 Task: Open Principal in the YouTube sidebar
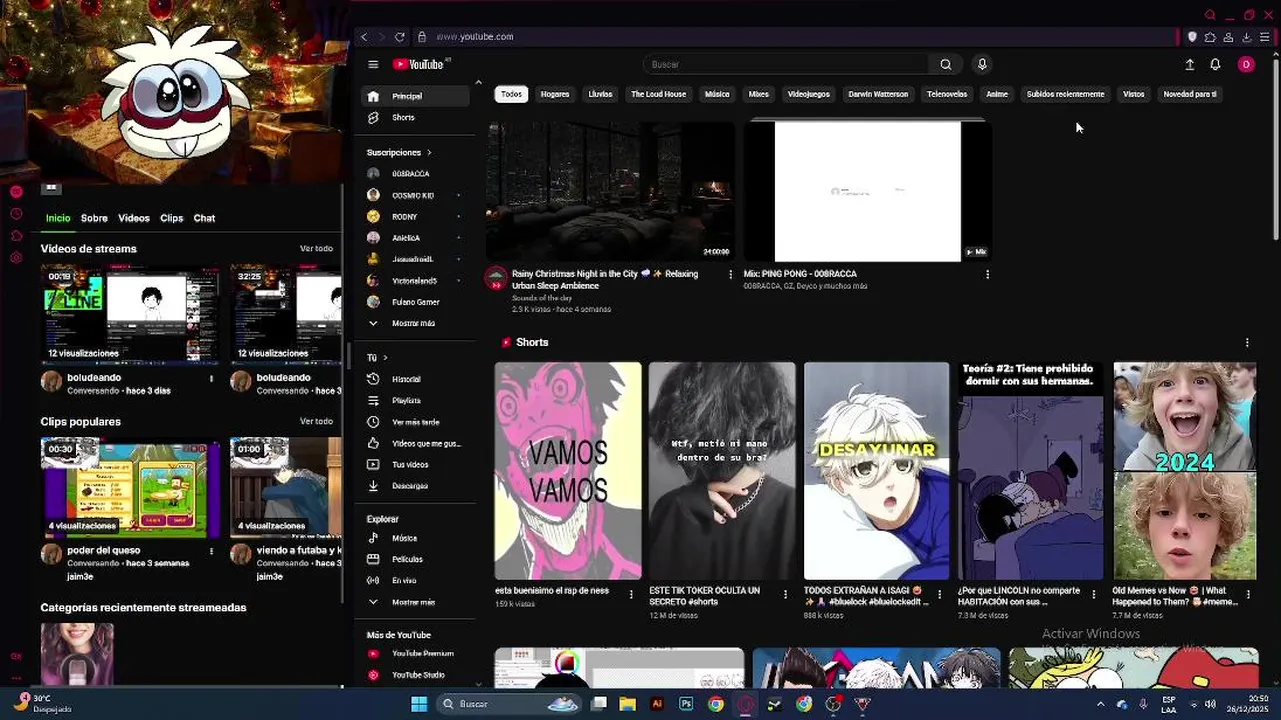(x=415, y=96)
